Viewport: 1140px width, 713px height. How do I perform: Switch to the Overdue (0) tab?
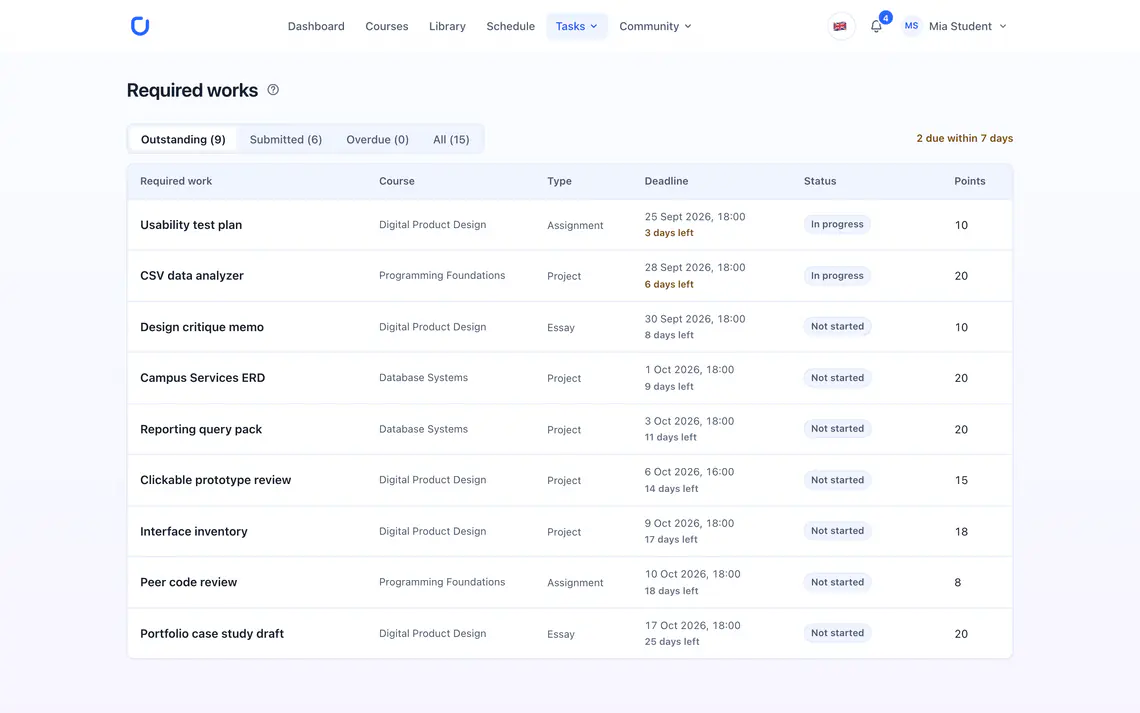tap(377, 139)
